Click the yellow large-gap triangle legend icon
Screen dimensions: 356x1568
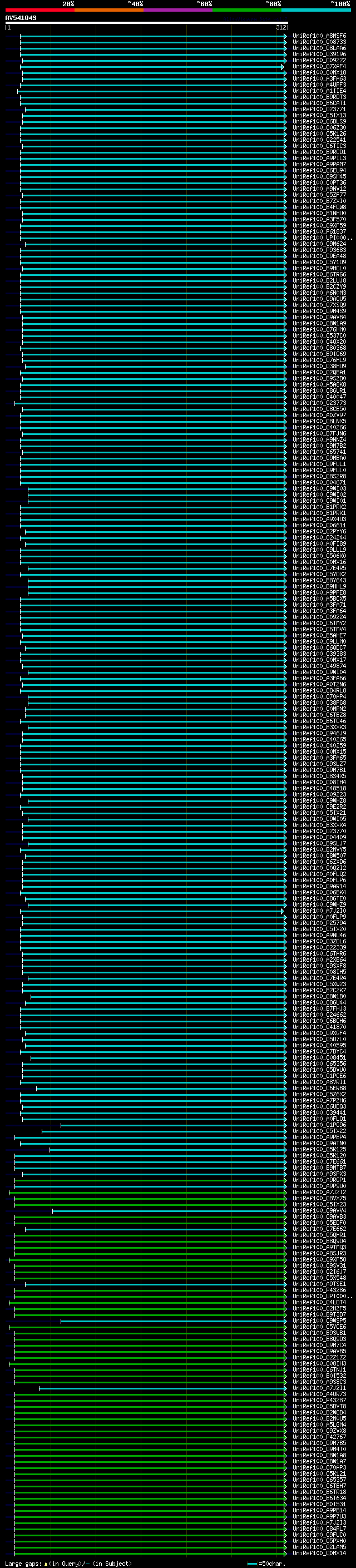pos(46,1563)
